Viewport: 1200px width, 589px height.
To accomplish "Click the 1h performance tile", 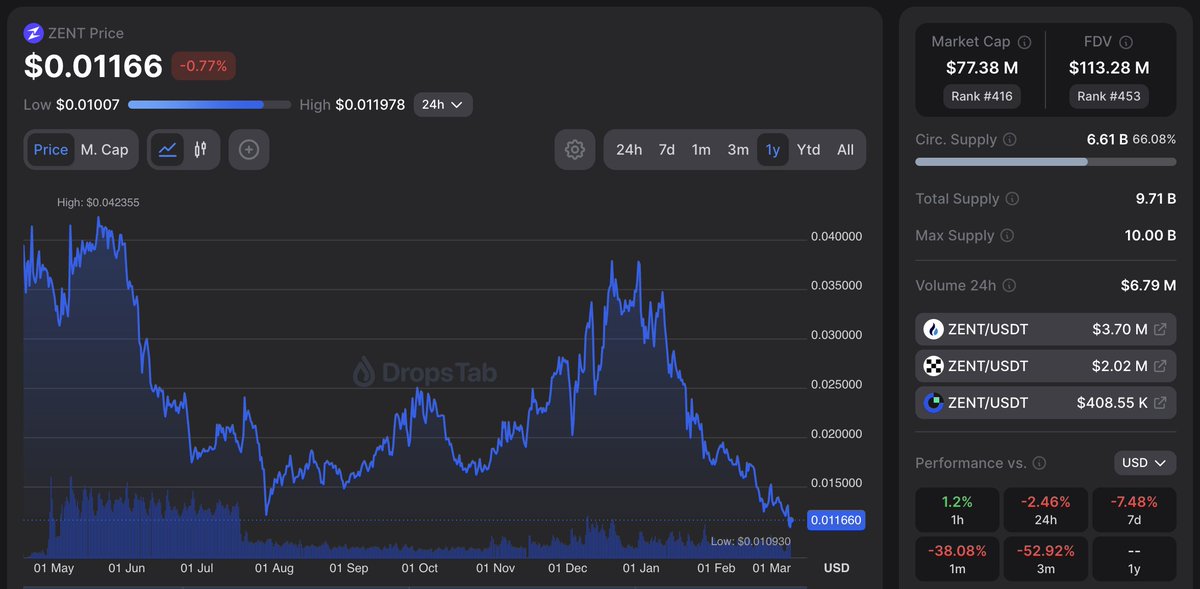I will click(x=957, y=510).
